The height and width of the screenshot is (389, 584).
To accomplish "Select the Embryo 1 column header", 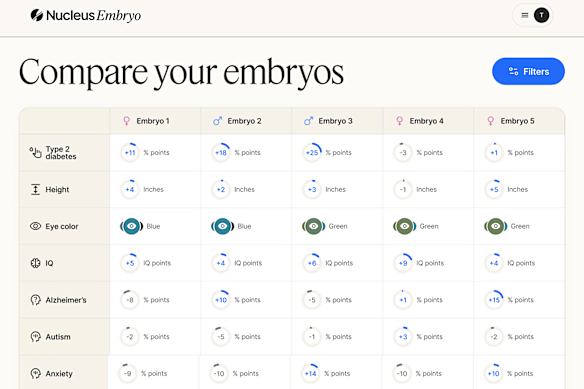I will 155,121.
